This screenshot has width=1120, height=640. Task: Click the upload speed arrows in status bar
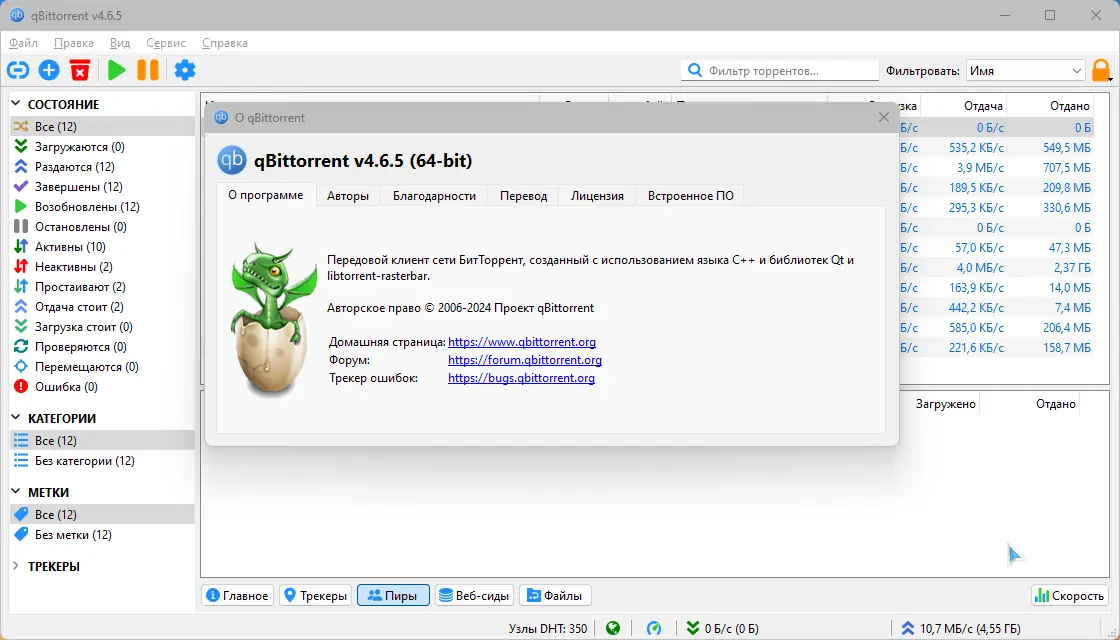click(907, 629)
